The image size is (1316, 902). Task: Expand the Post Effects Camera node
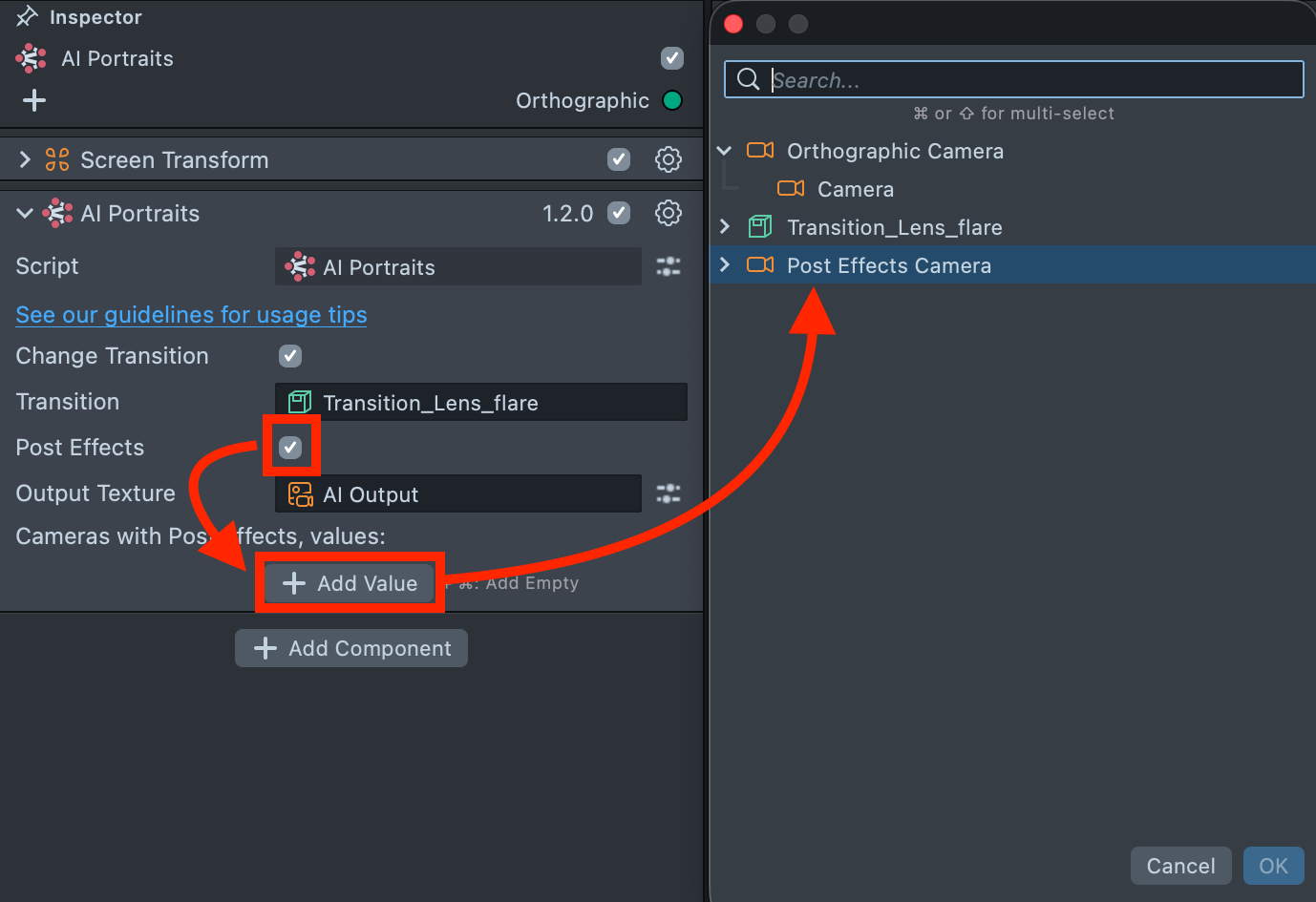[x=725, y=265]
